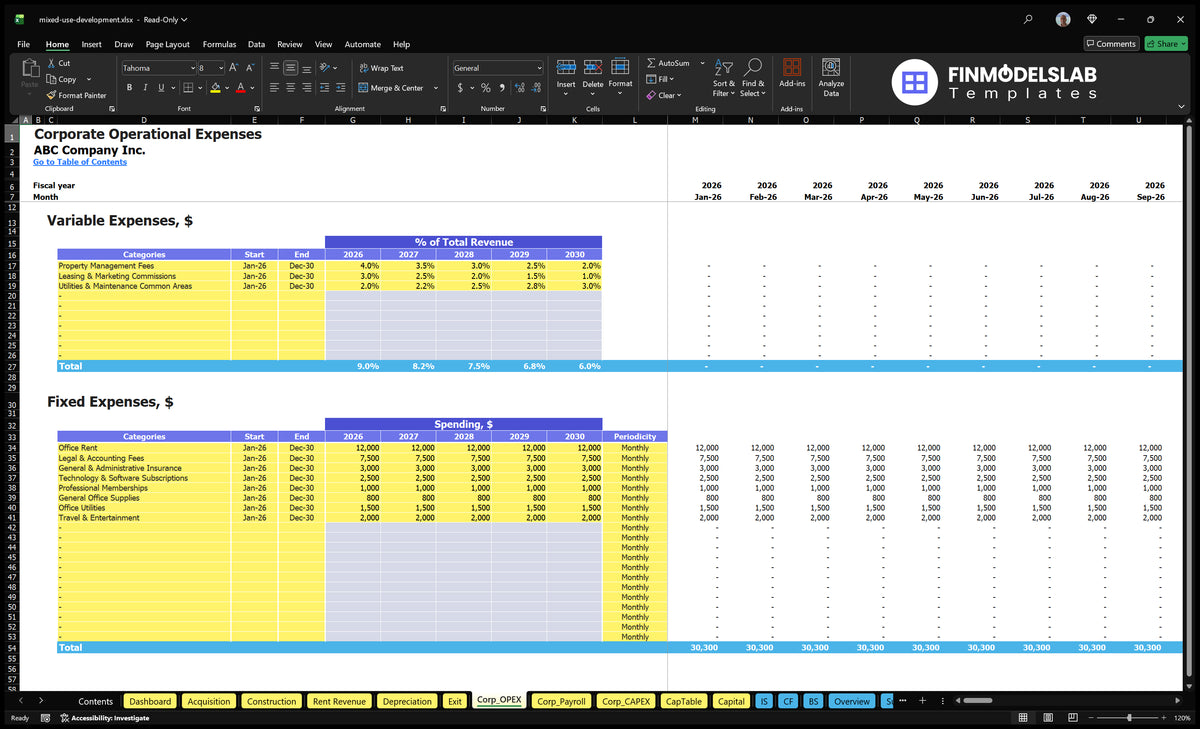Increase font size with the larger A icon

(233, 68)
